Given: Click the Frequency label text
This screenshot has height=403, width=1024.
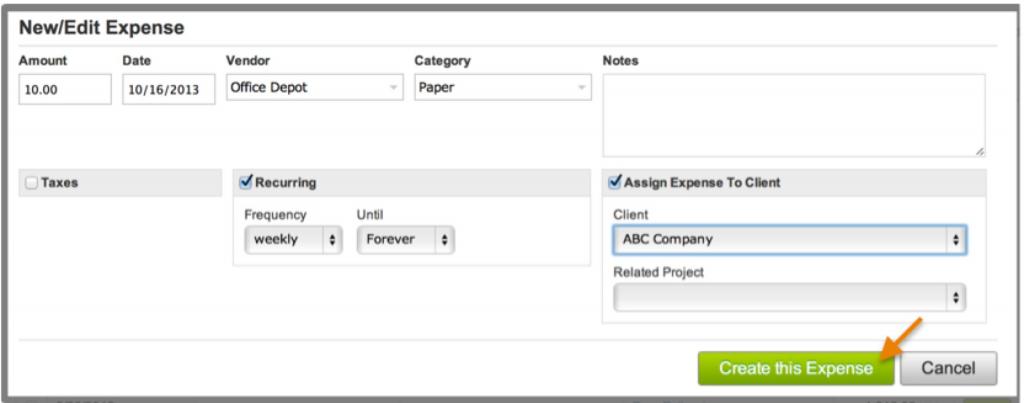Looking at the screenshot, I should [275, 214].
